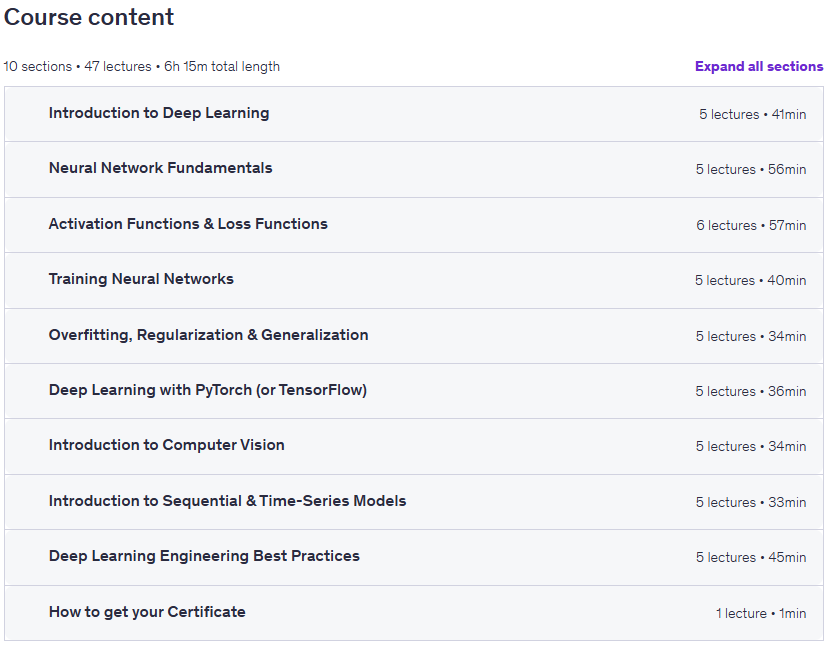Open Deep Learning with PyTorch (or TensorFlow) section

coord(414,391)
